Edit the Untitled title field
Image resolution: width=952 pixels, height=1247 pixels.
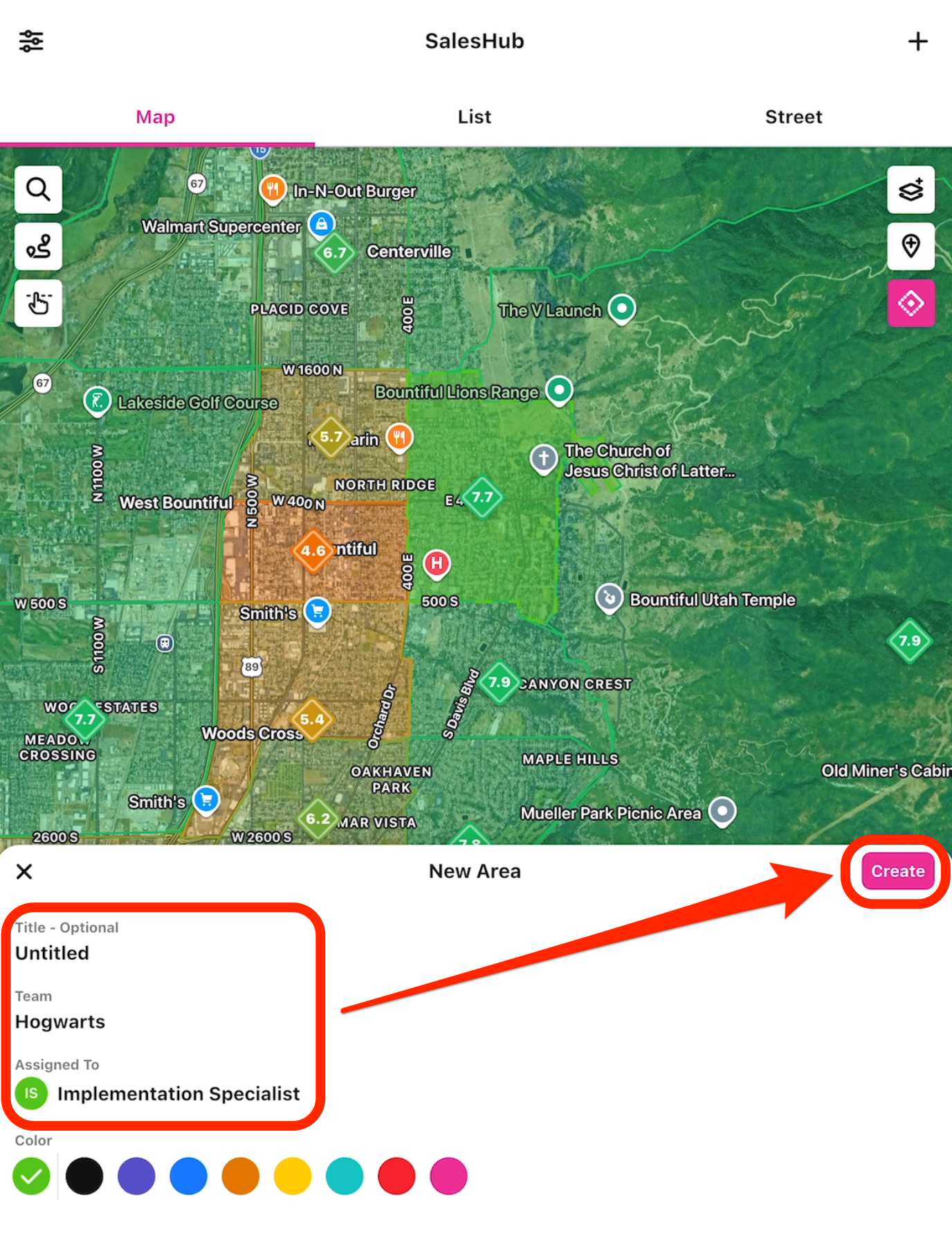[53, 953]
